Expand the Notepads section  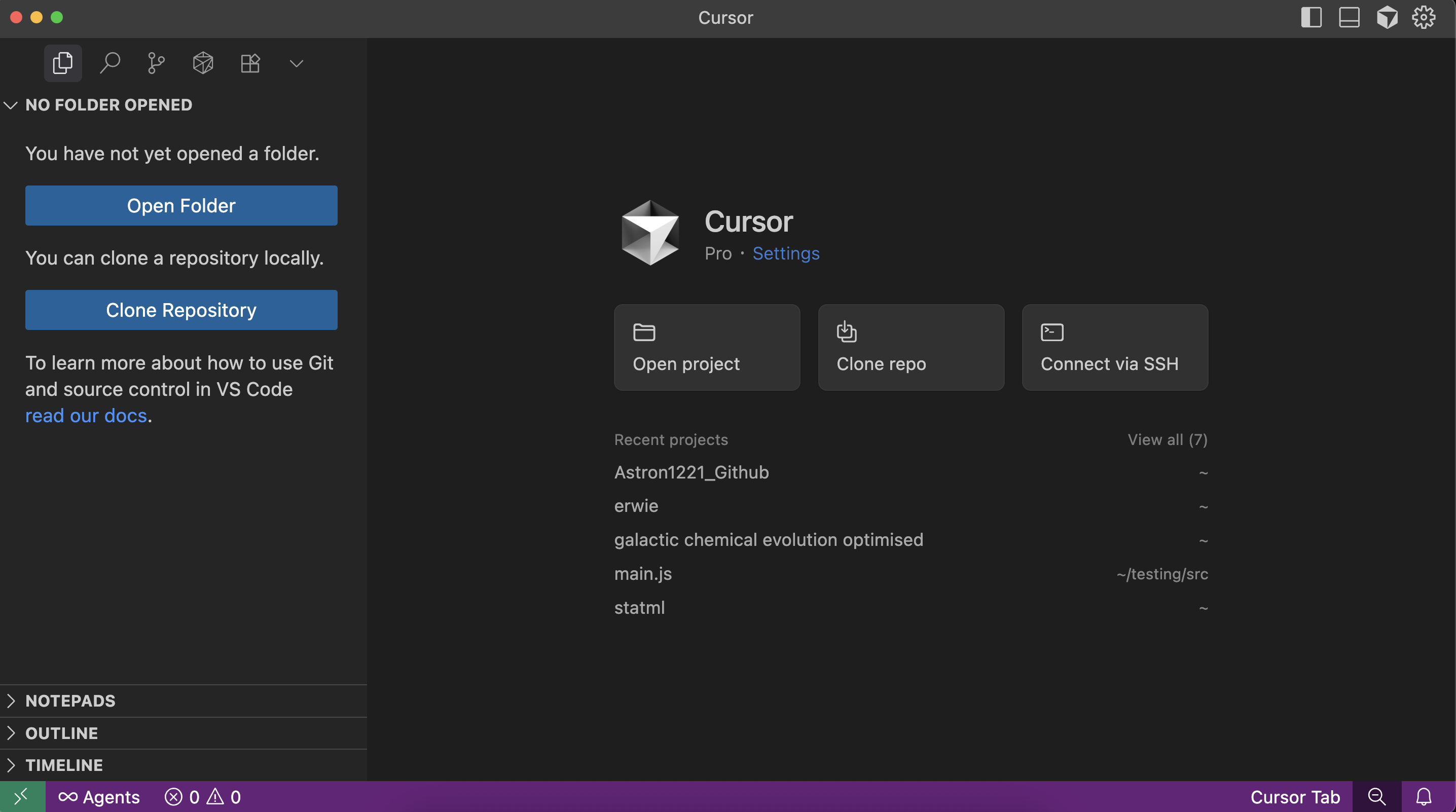coord(184,700)
